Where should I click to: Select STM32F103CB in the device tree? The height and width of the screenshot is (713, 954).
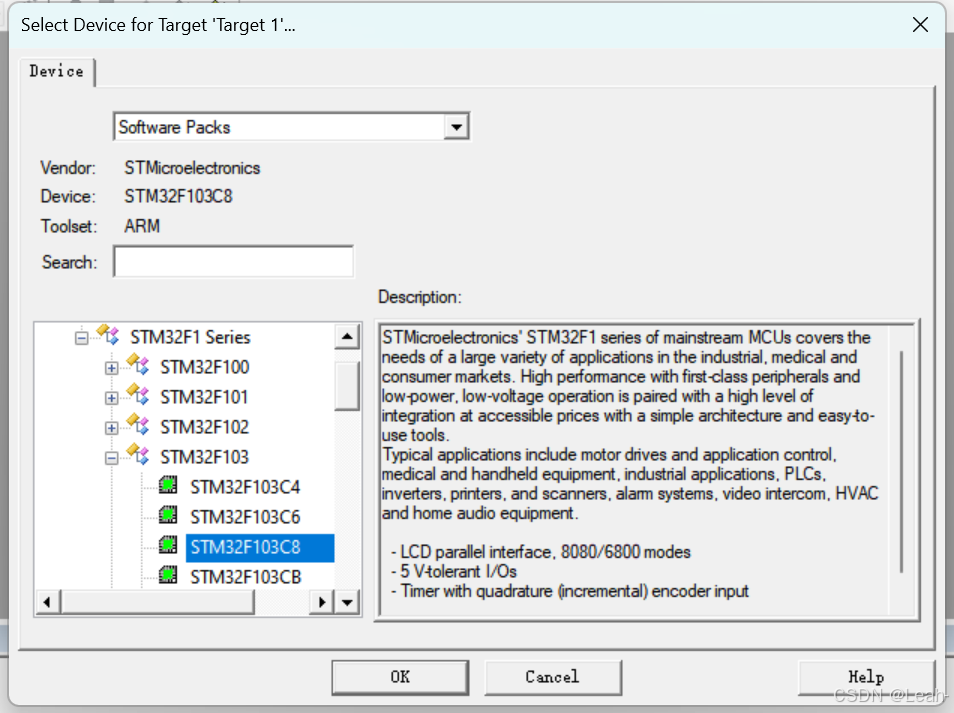click(246, 577)
